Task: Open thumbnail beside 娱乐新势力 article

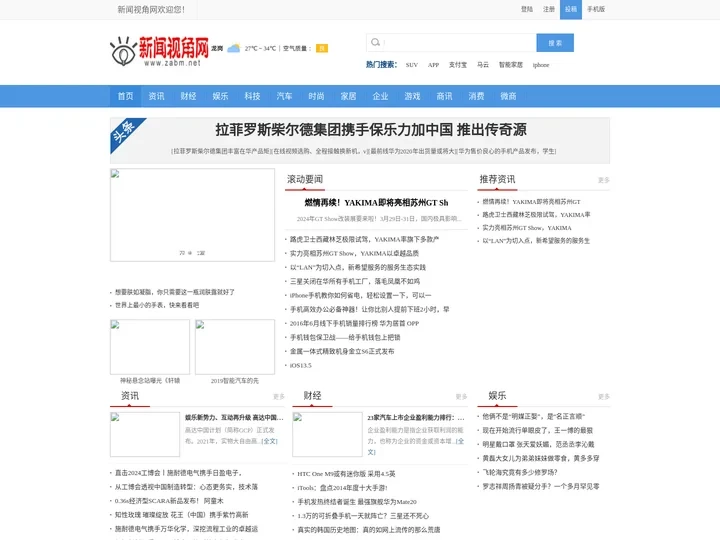Action: (x=145, y=434)
